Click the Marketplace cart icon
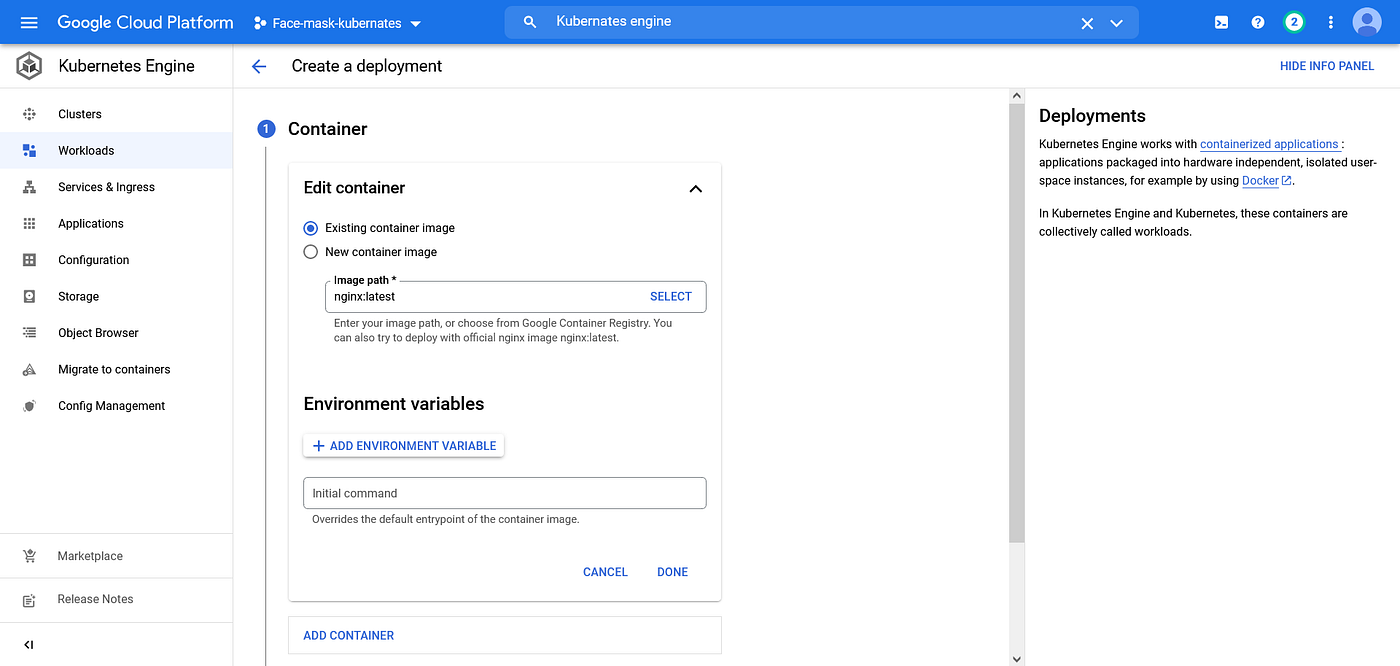This screenshot has width=1400, height=666. (29, 556)
